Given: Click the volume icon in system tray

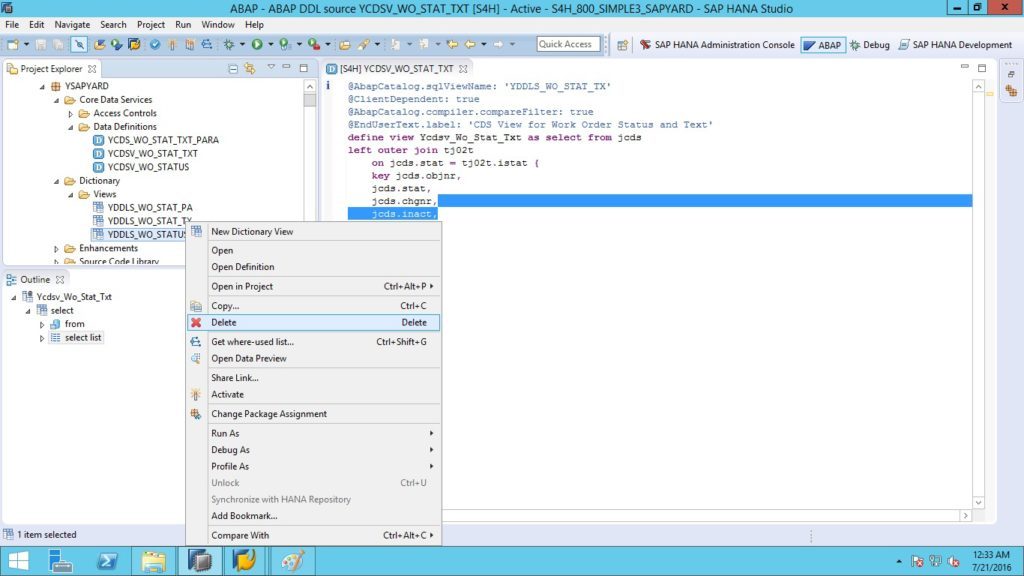Looking at the screenshot, I should tap(953, 562).
